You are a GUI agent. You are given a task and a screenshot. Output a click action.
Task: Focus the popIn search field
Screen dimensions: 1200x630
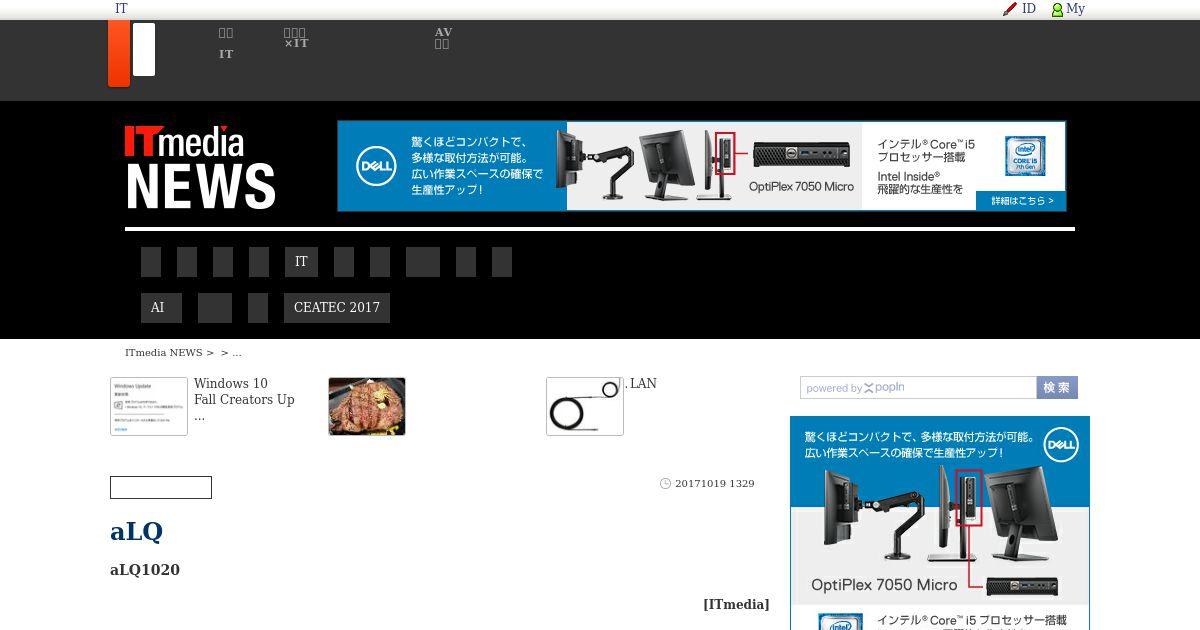[918, 388]
